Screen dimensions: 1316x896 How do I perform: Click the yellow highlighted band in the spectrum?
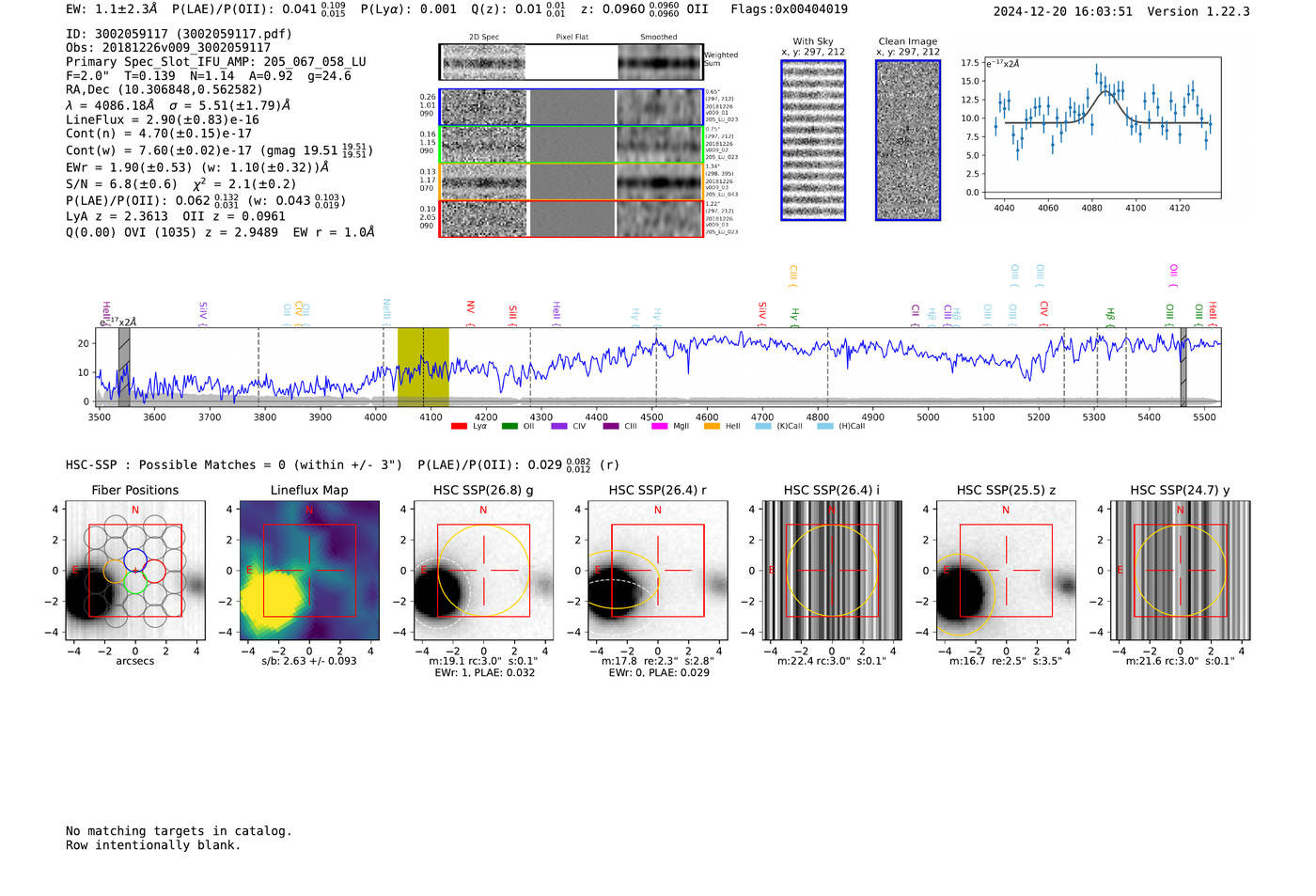click(x=423, y=367)
